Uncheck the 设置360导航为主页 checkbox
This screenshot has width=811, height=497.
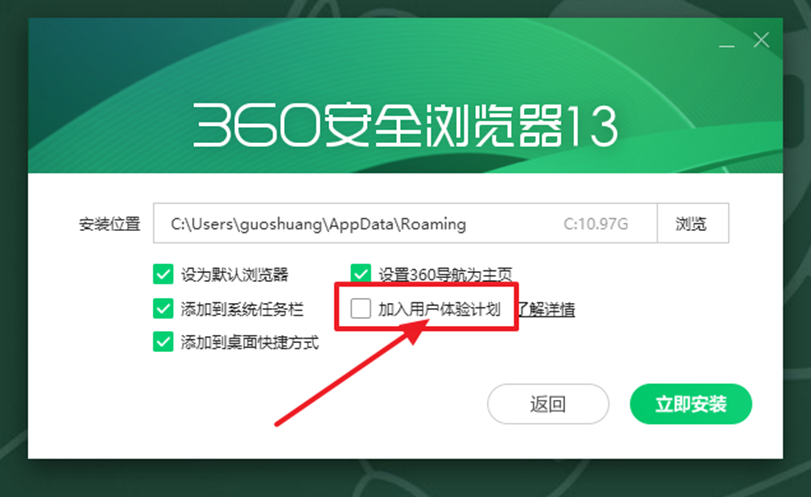coord(361,273)
